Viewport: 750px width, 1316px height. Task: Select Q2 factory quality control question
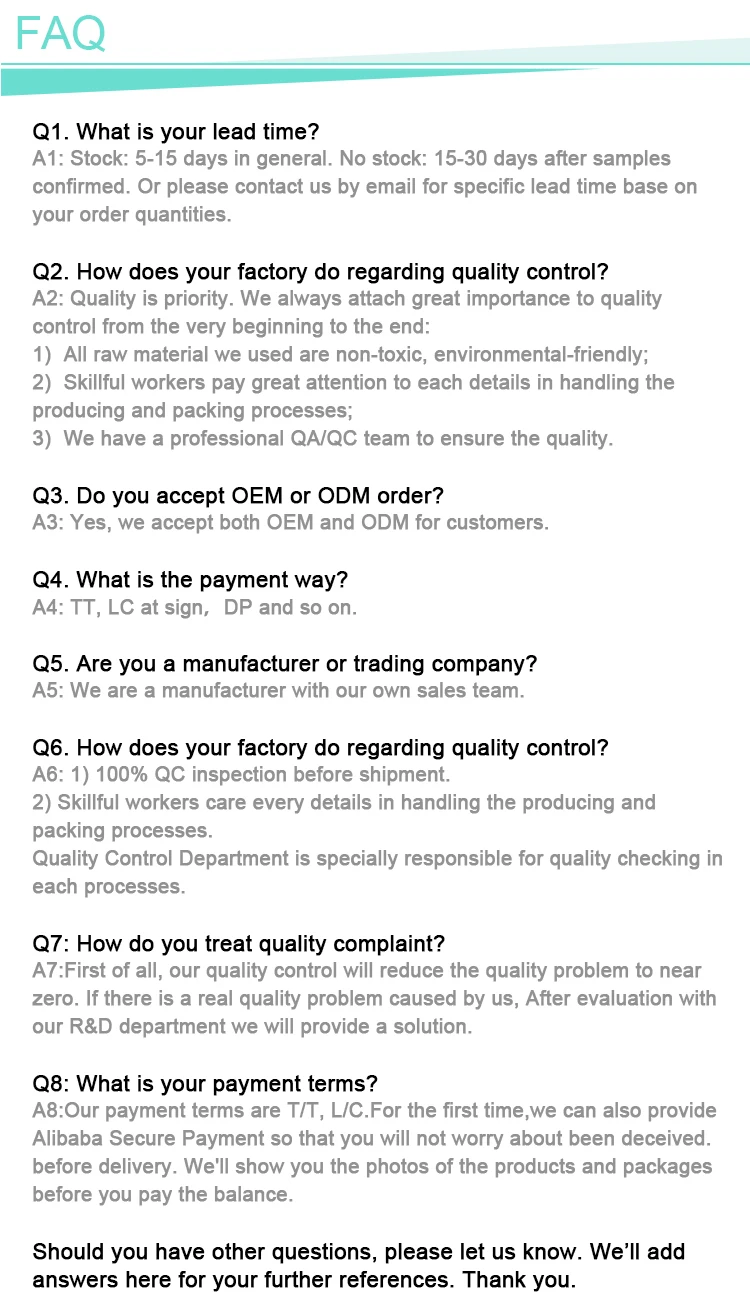320,272
